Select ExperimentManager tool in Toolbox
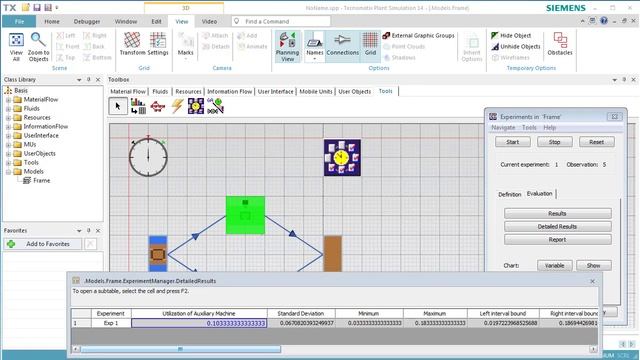Viewport: 640px width, 360px height. click(196, 106)
